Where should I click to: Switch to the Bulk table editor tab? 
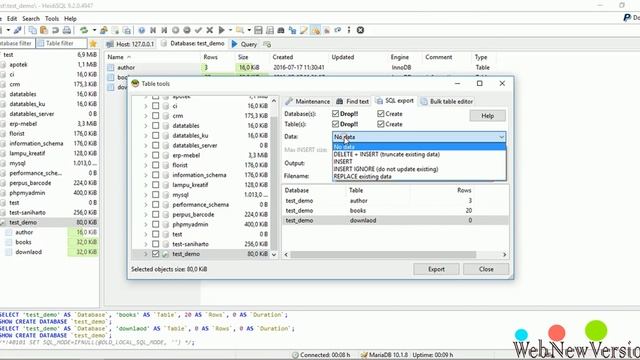(x=447, y=101)
